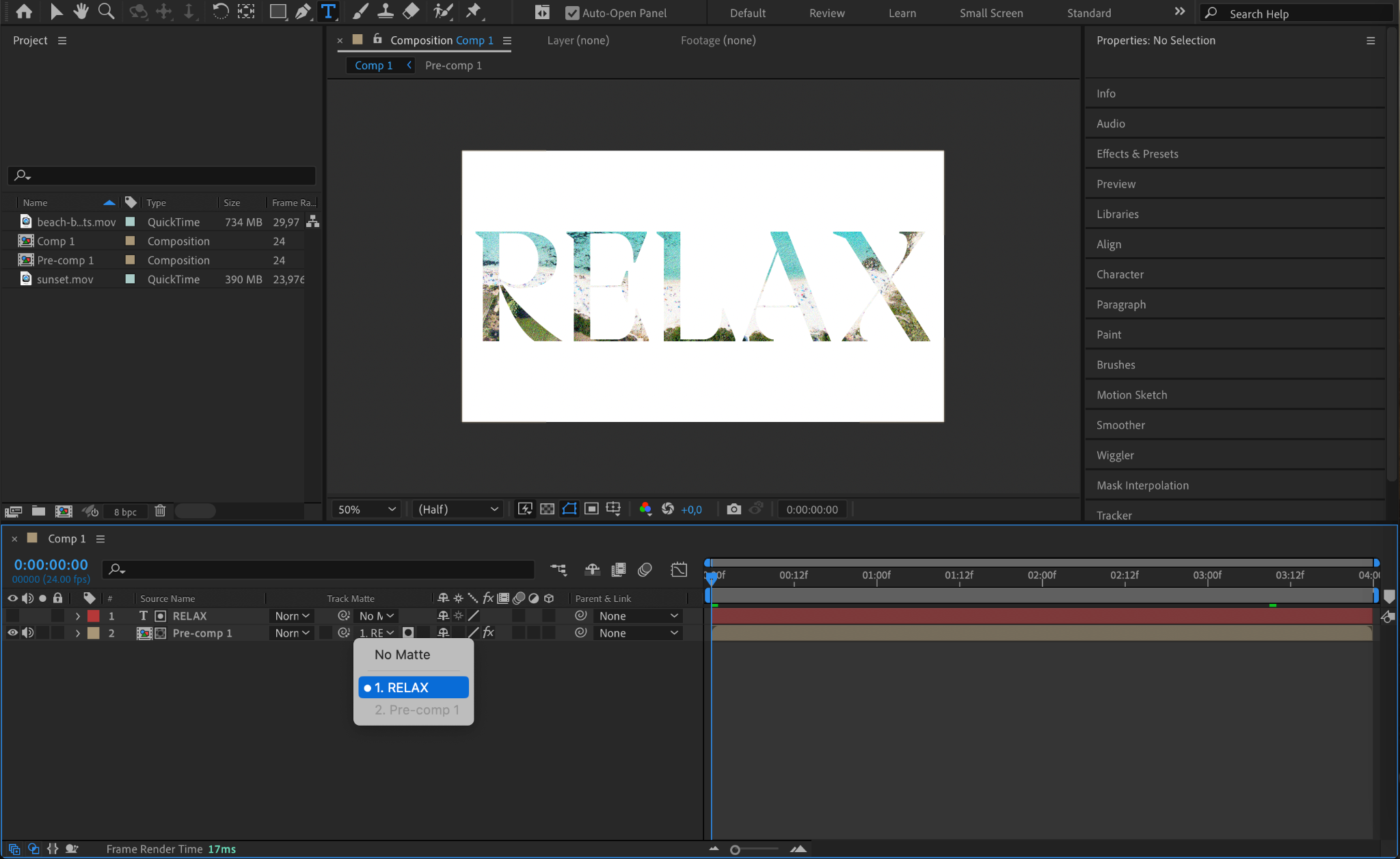The height and width of the screenshot is (859, 1400).
Task: Select the Type tool in toolbar
Action: click(x=328, y=12)
